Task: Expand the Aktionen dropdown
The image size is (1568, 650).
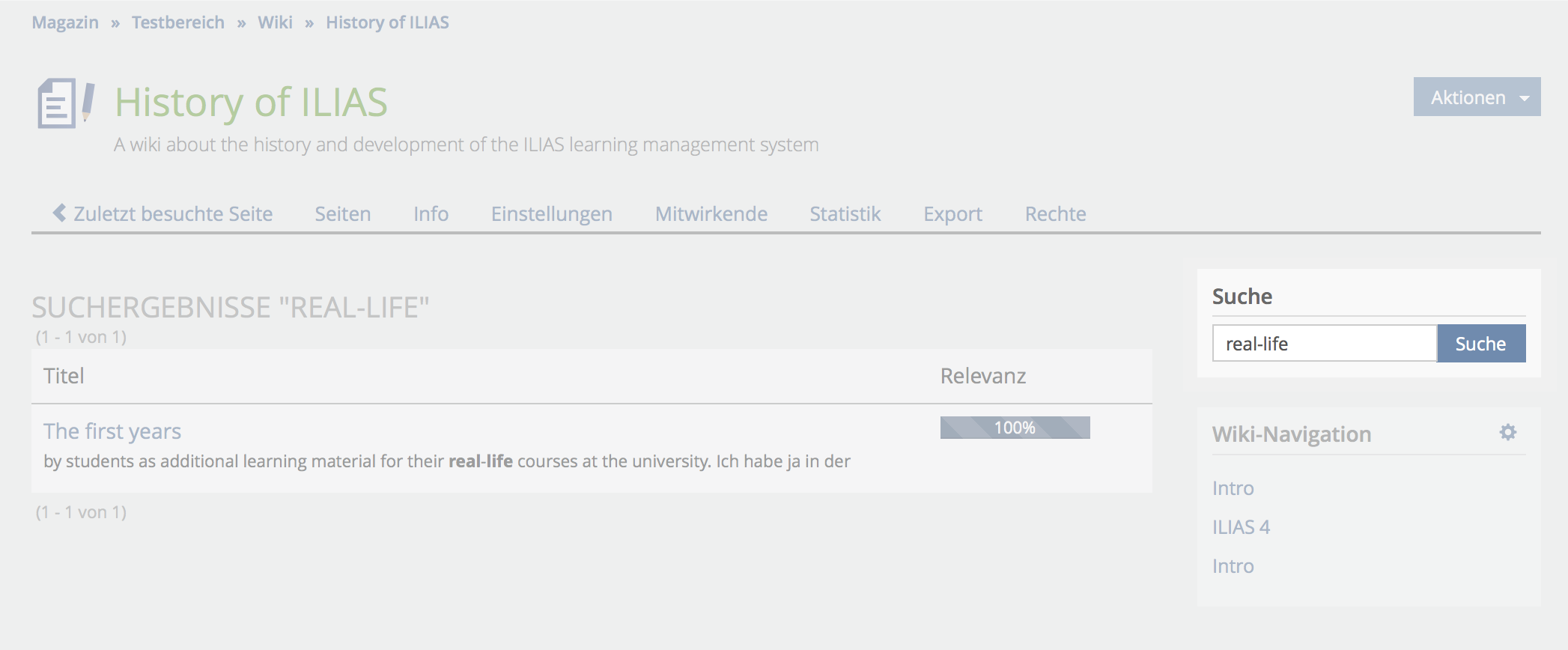Action: (x=1477, y=97)
